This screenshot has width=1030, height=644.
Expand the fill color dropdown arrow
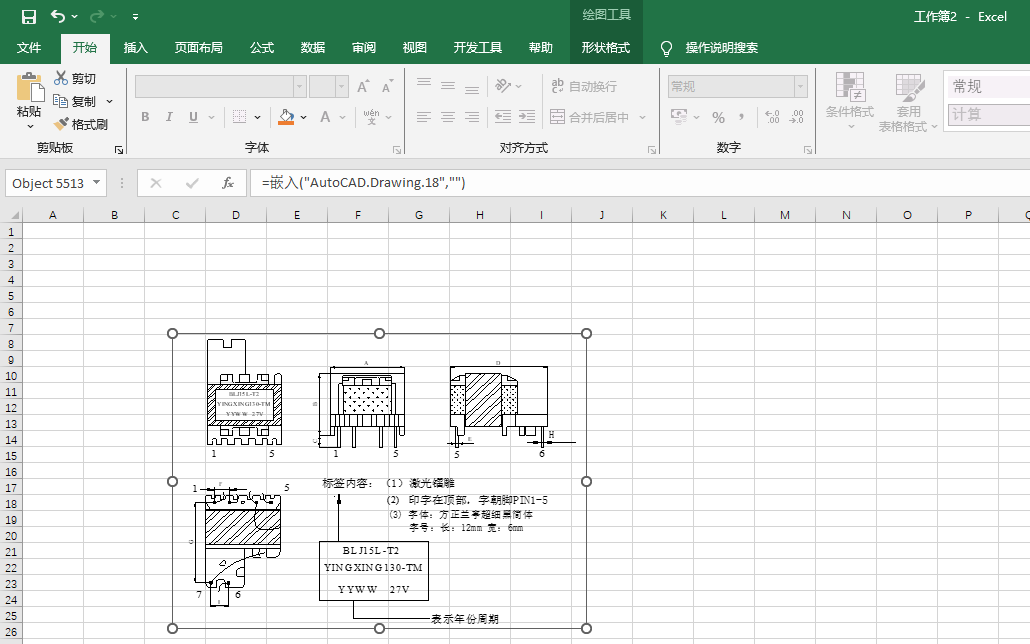coord(303,118)
